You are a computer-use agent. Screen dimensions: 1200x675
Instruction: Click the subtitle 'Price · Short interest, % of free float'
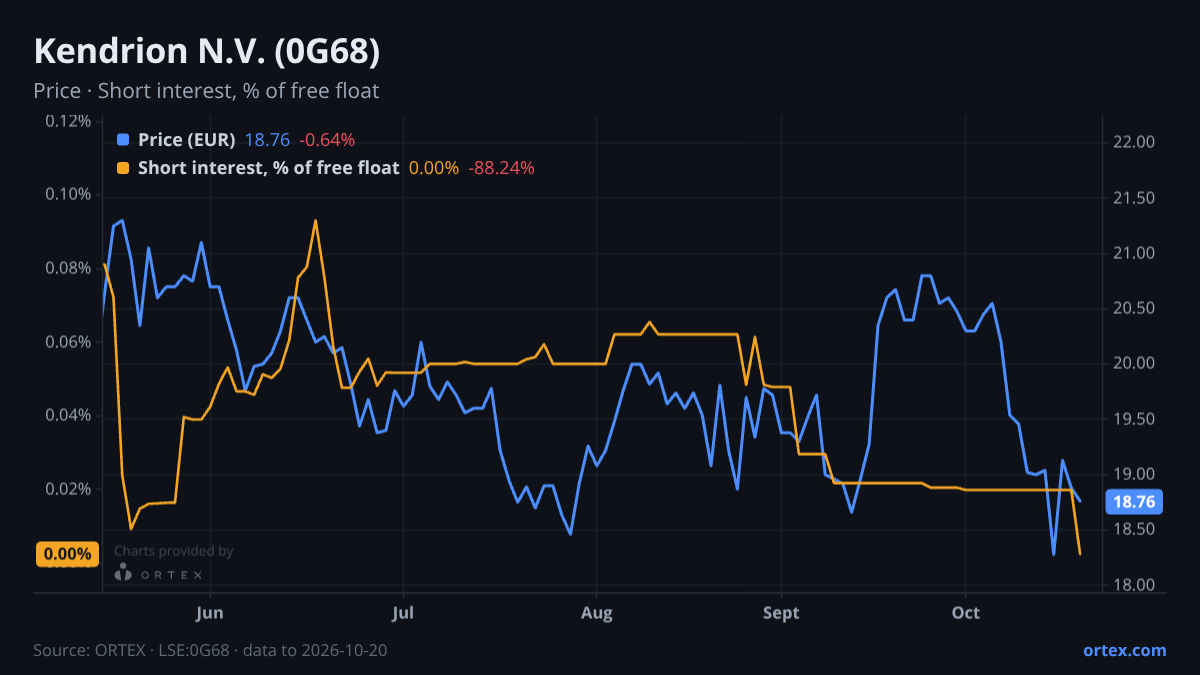point(206,91)
